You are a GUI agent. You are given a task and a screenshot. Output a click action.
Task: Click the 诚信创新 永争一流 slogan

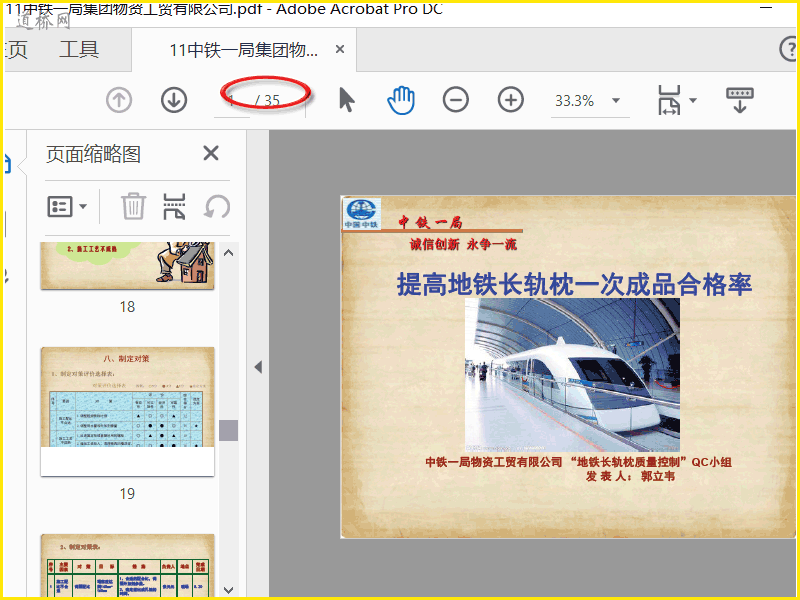tap(463, 244)
